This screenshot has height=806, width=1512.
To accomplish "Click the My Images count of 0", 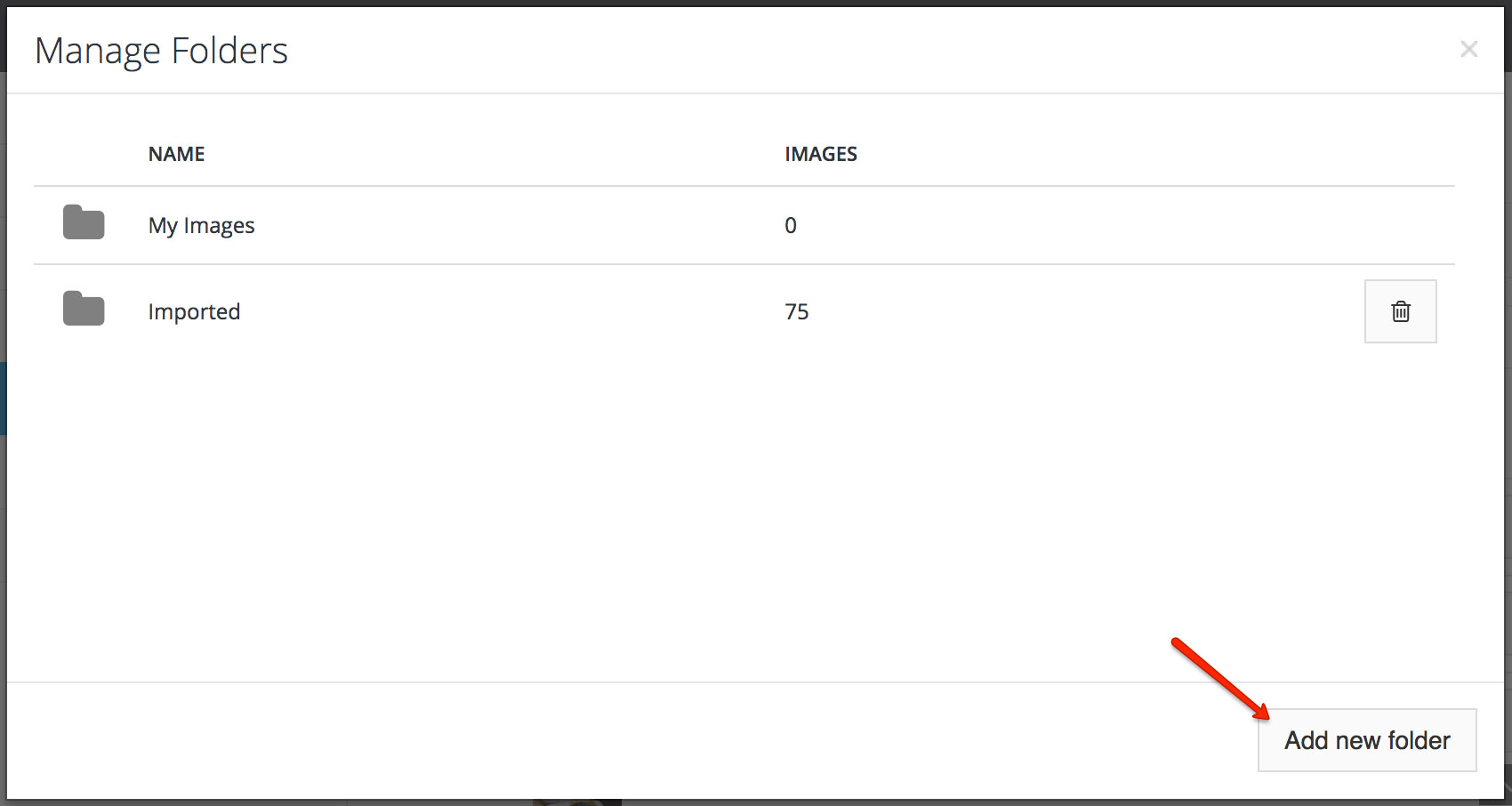I will [x=790, y=226].
